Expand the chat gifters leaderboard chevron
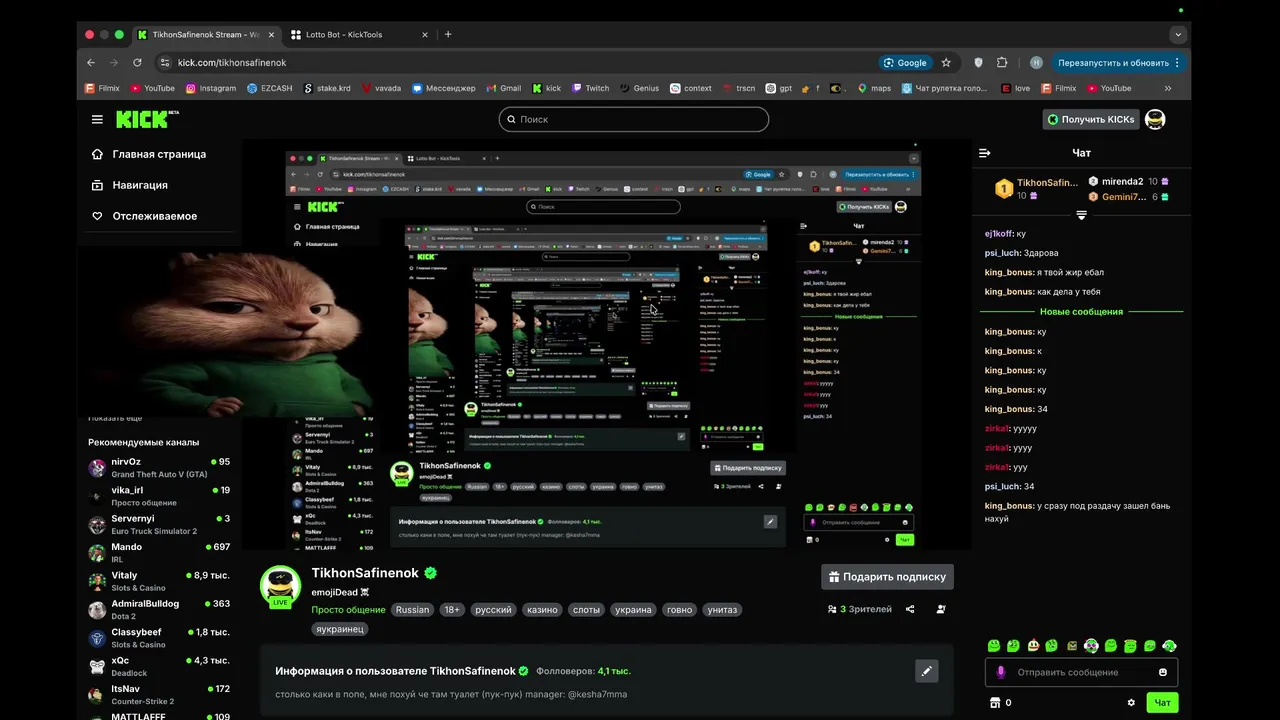The image size is (1280, 720). (1081, 215)
